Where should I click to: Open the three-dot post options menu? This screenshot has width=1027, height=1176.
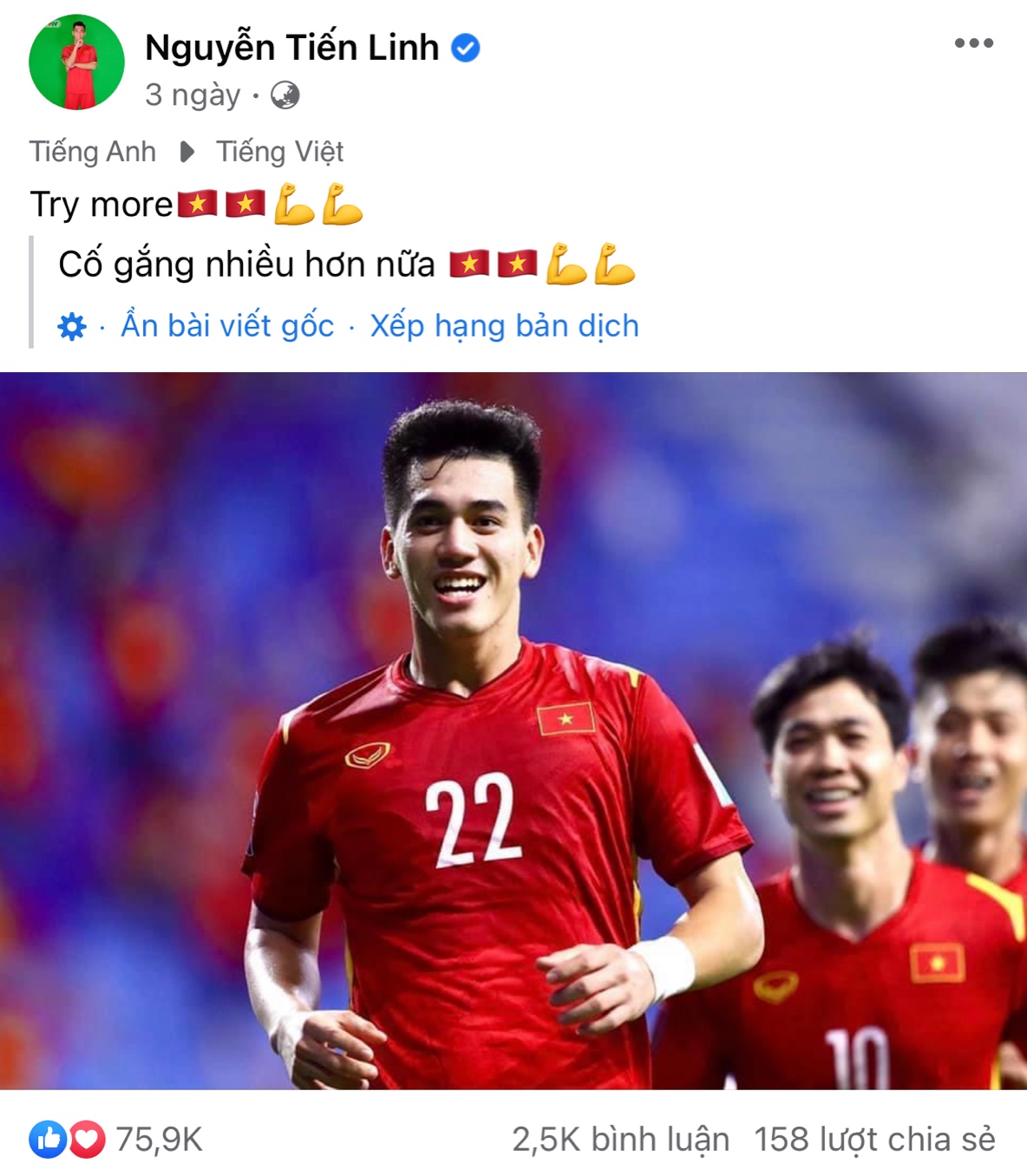(973, 43)
